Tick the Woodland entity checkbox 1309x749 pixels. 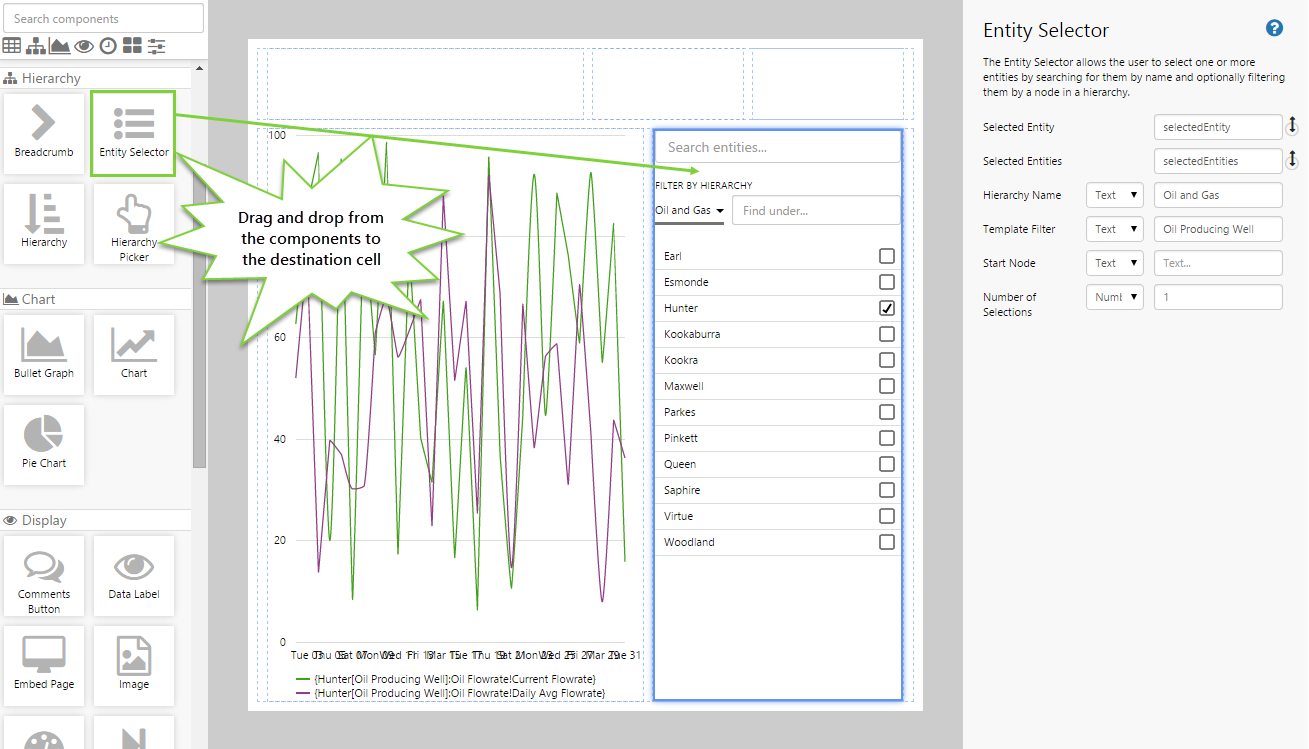pos(886,542)
